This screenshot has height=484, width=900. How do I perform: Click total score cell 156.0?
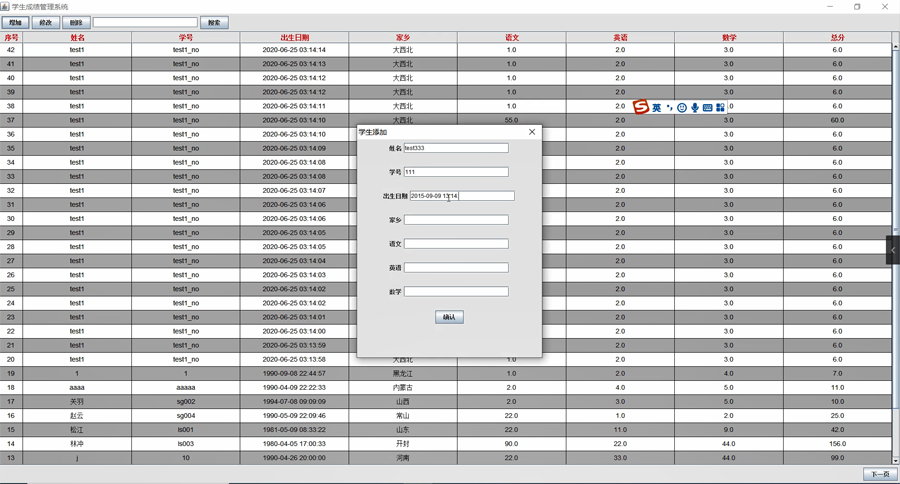pyautogui.click(x=837, y=444)
